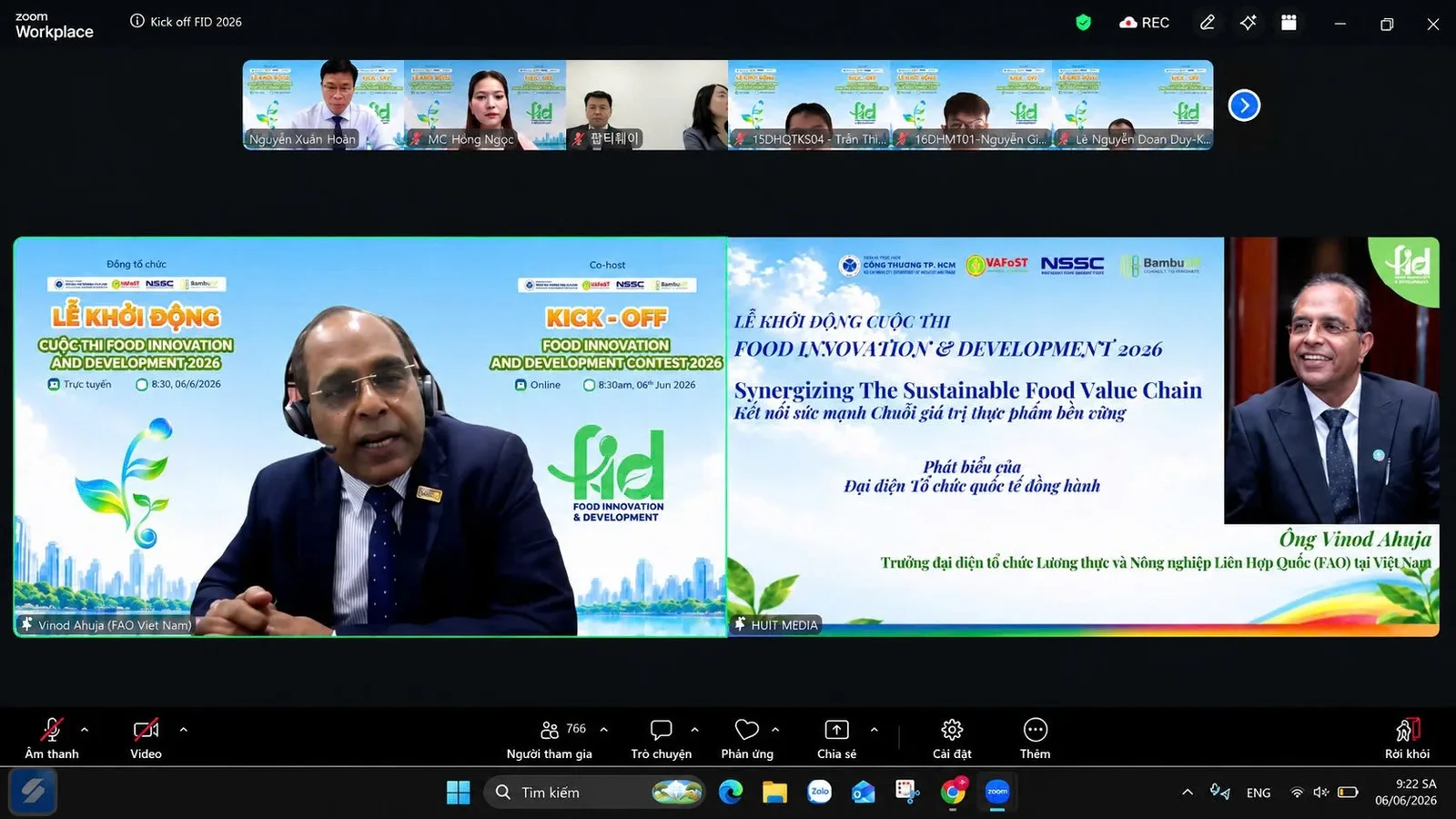Open Google Chrome from taskbar
The height and width of the screenshot is (819, 1456).
click(953, 793)
